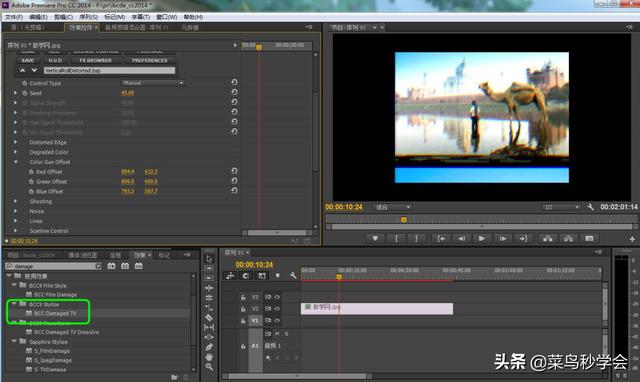
Task: Mark Out point in Program Monitor
Action: click(x=416, y=238)
